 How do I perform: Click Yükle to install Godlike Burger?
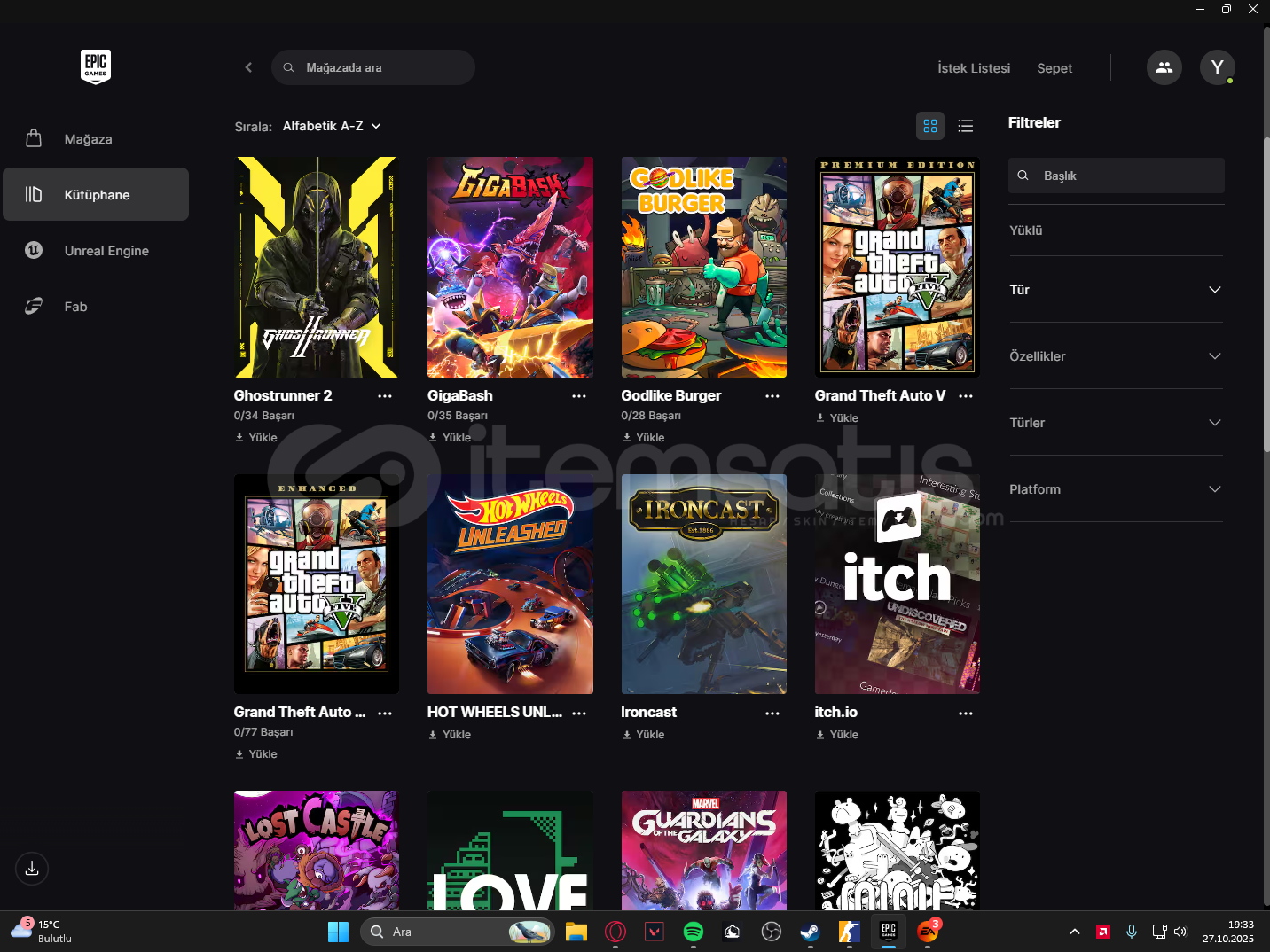click(644, 437)
